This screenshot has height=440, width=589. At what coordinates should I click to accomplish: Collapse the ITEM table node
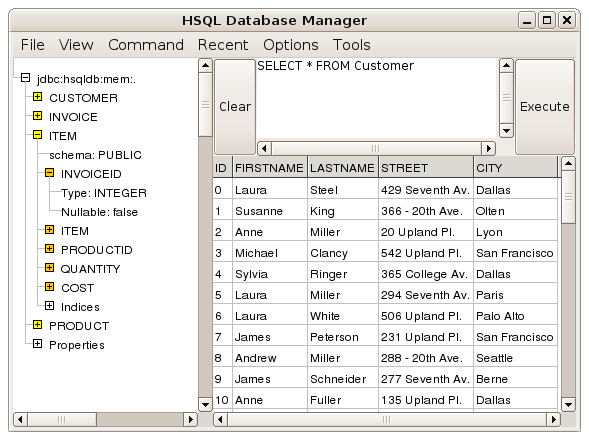point(37,135)
